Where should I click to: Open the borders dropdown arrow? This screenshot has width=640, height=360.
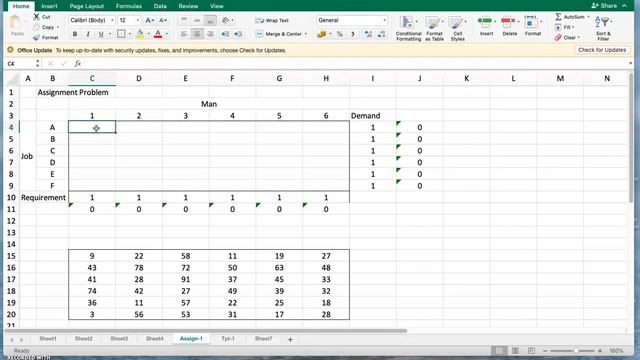pos(130,34)
